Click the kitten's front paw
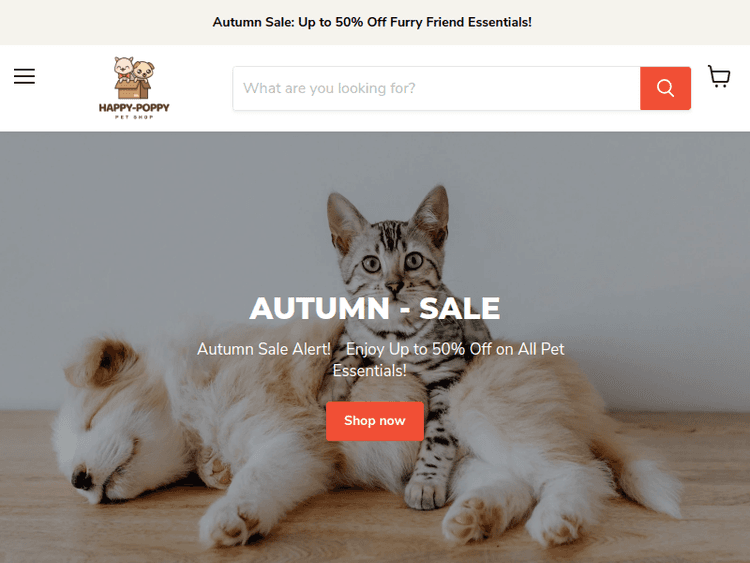Viewport: 750px width, 563px height. (x=425, y=493)
